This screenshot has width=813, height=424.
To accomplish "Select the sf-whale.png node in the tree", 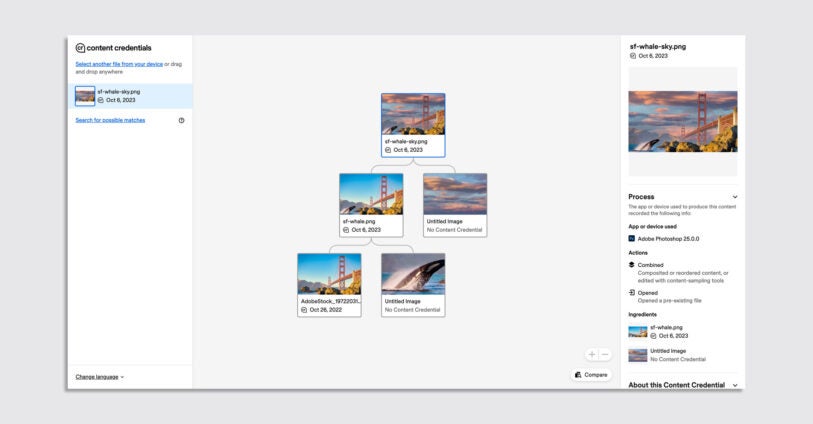I will click(371, 205).
